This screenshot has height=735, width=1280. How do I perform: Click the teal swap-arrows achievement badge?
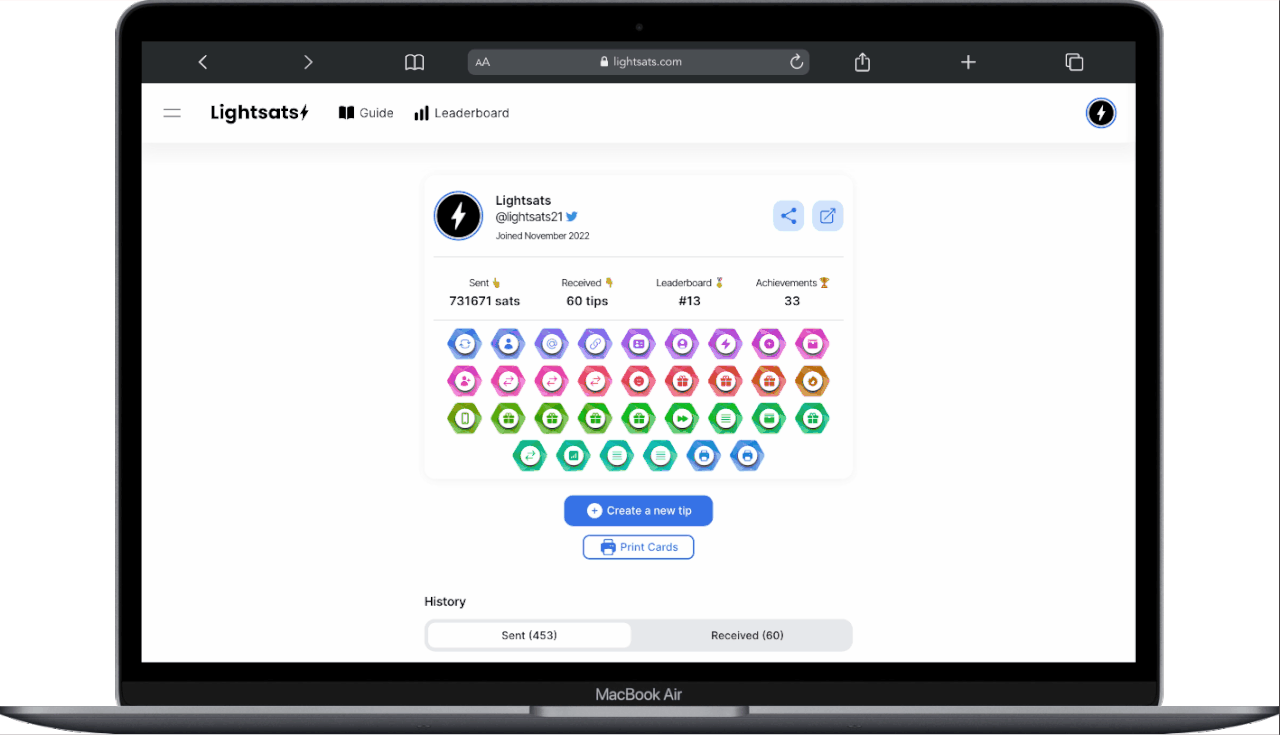click(x=530, y=456)
